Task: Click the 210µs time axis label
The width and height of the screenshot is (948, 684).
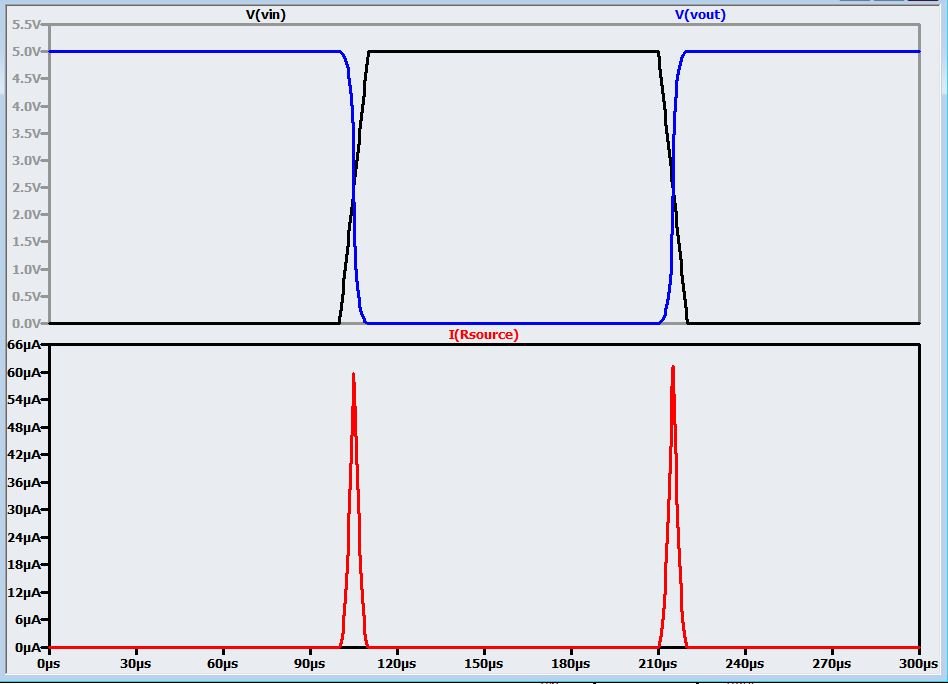Action: point(657,663)
